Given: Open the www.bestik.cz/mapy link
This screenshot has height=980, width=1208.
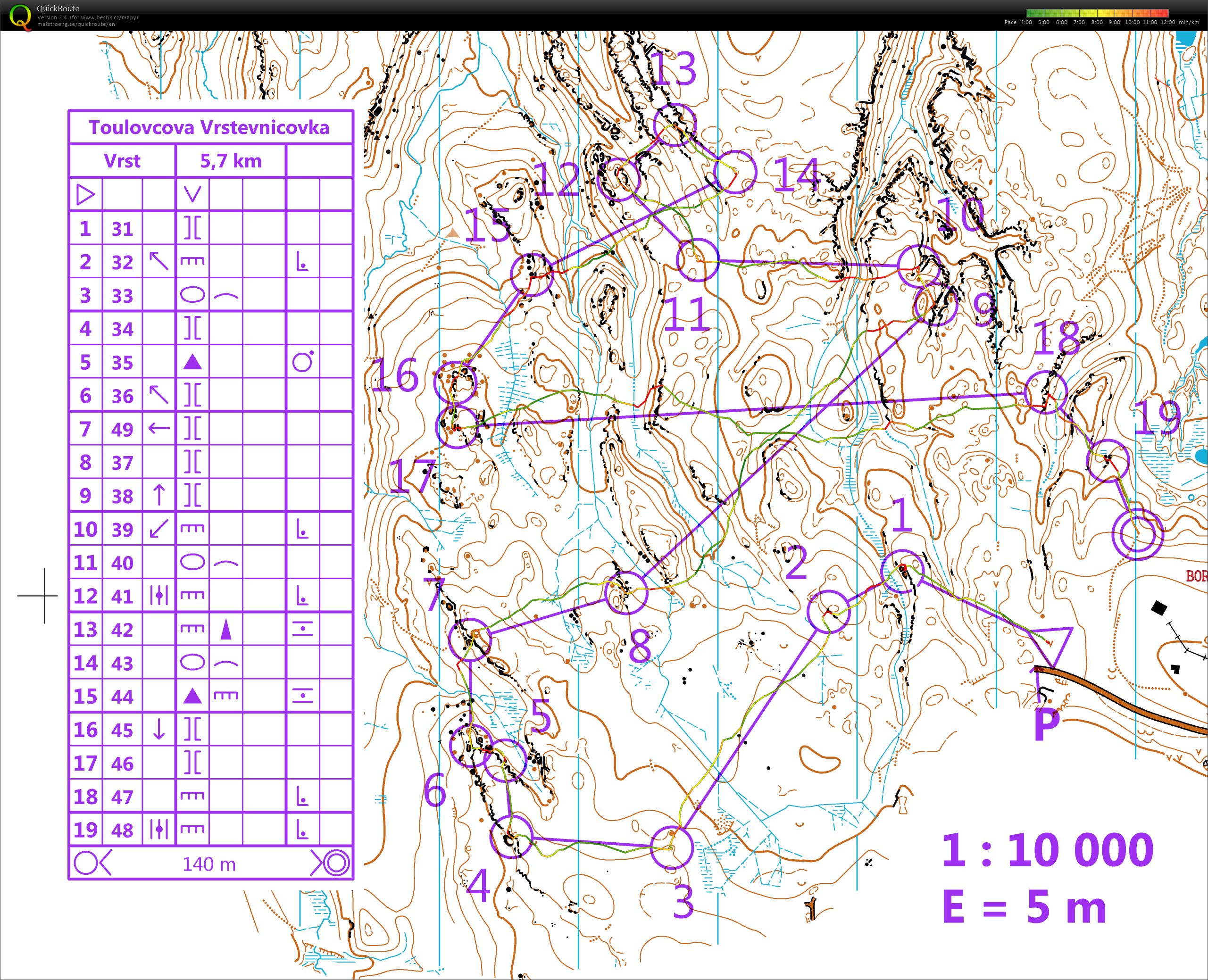Looking at the screenshot, I should click(x=109, y=17).
